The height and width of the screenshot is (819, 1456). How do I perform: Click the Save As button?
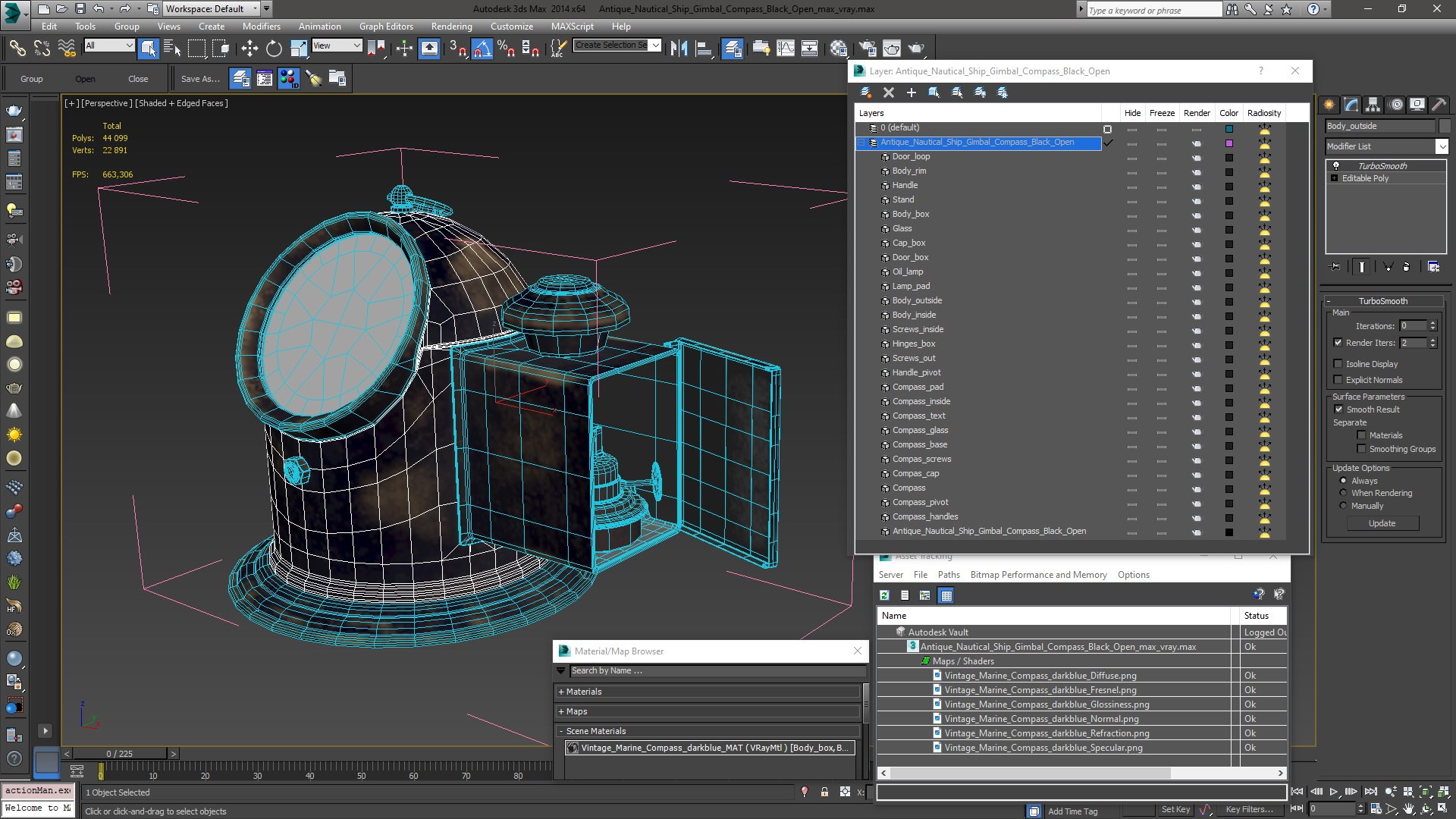point(200,79)
